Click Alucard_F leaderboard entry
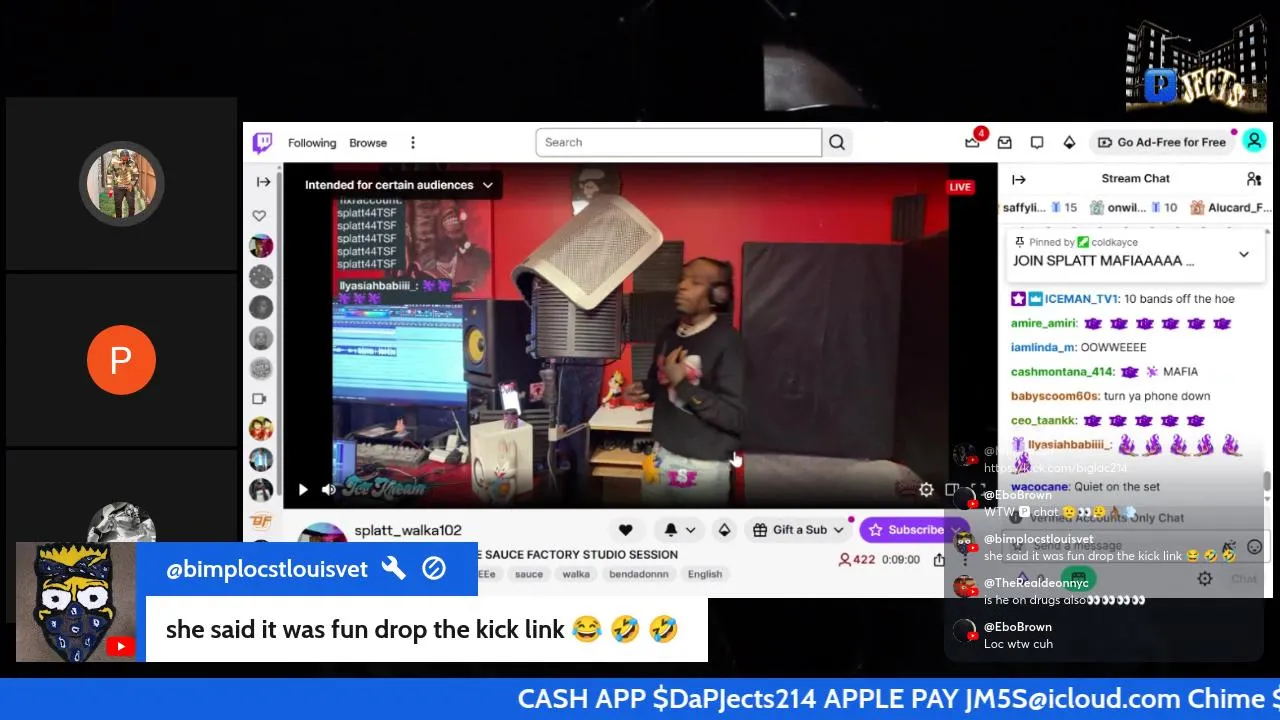Screen dimensions: 1280x720 coord(1232,208)
